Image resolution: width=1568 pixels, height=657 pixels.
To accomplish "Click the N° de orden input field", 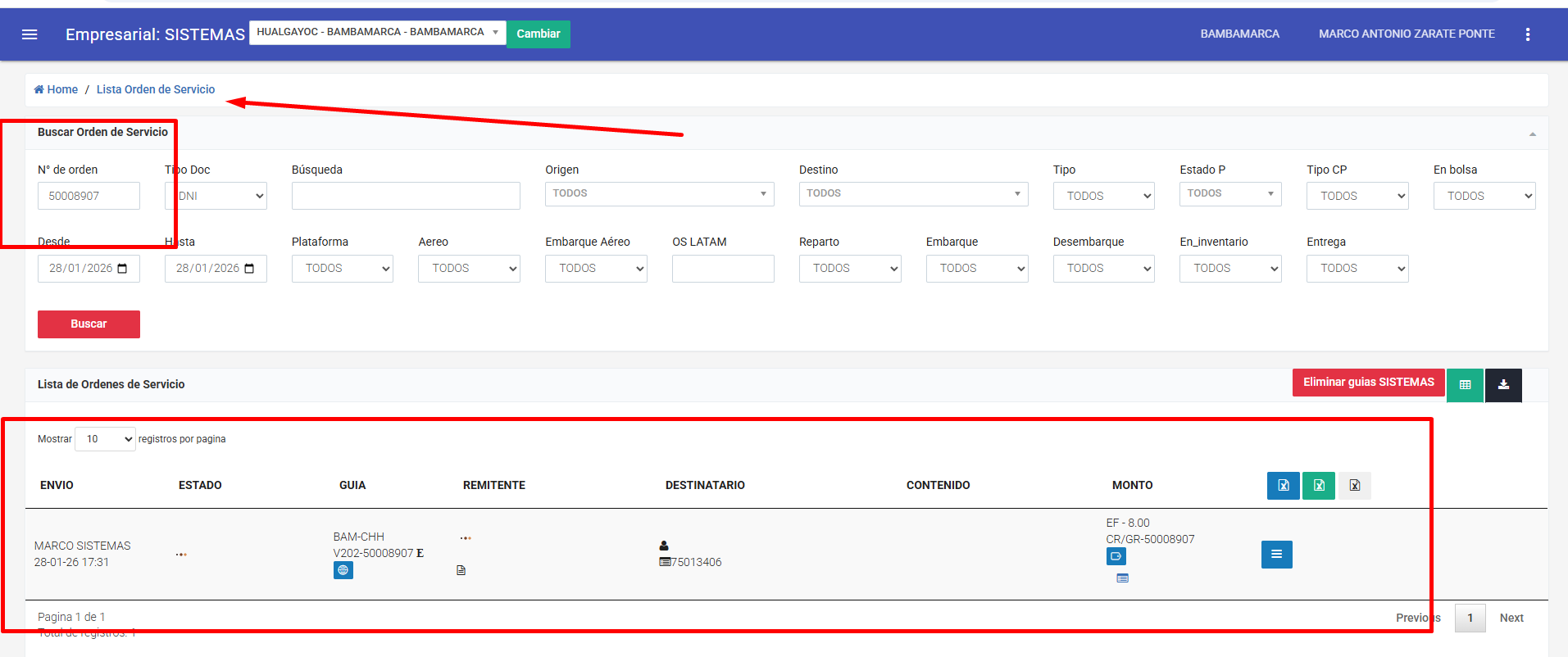I will [89, 196].
